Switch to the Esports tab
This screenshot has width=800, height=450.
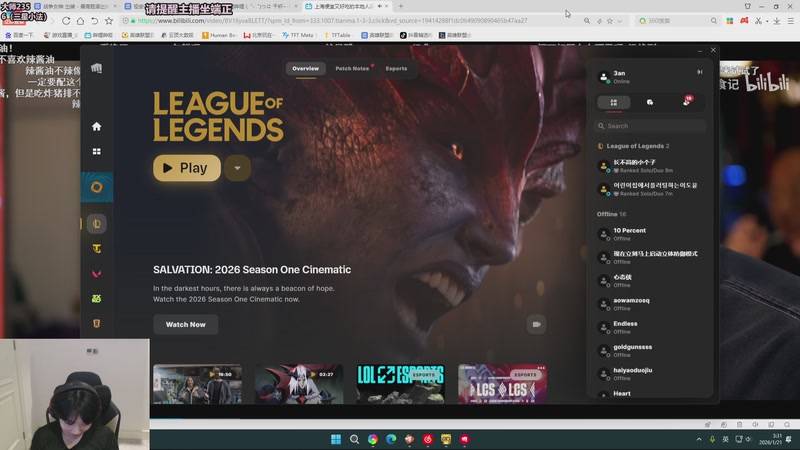(x=396, y=68)
